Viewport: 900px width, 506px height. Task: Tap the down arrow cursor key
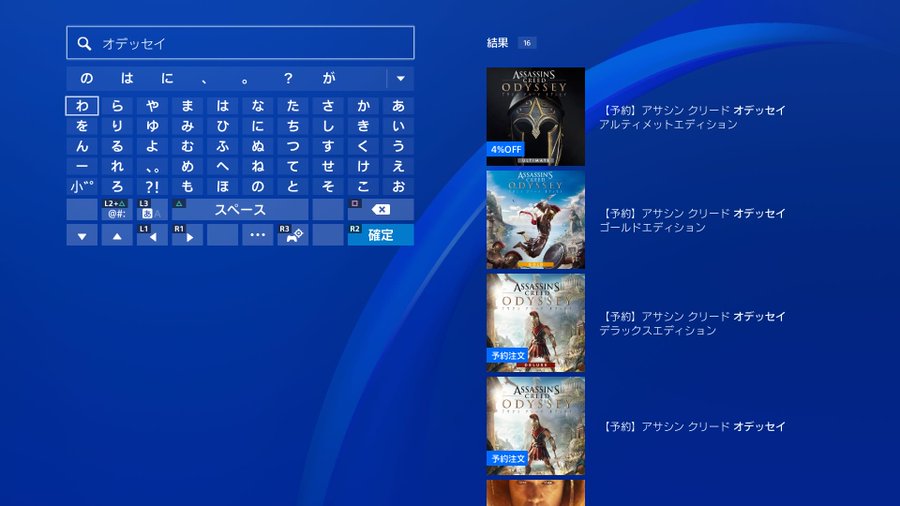pos(82,235)
